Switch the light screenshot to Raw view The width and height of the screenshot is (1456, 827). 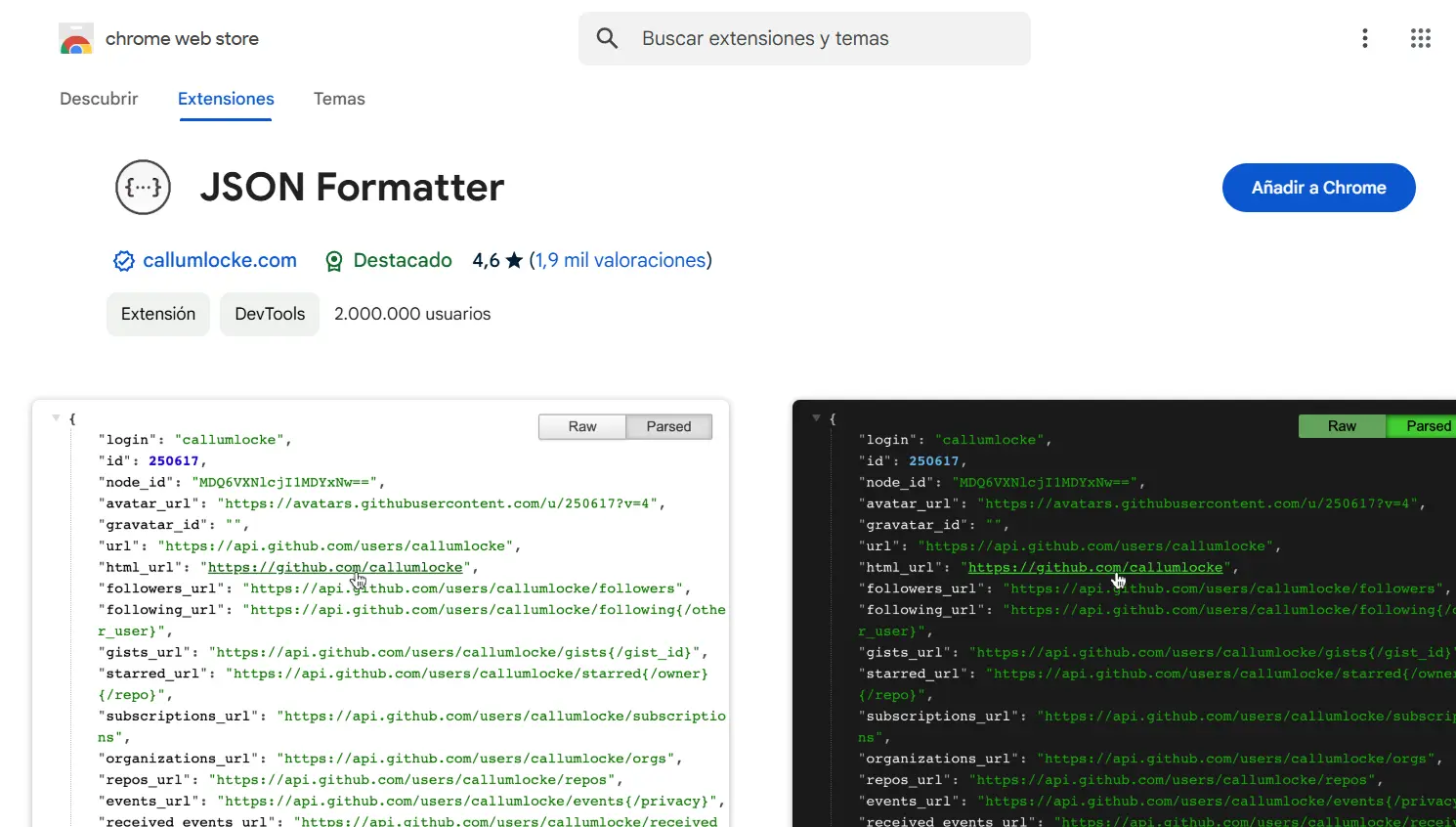point(581,426)
